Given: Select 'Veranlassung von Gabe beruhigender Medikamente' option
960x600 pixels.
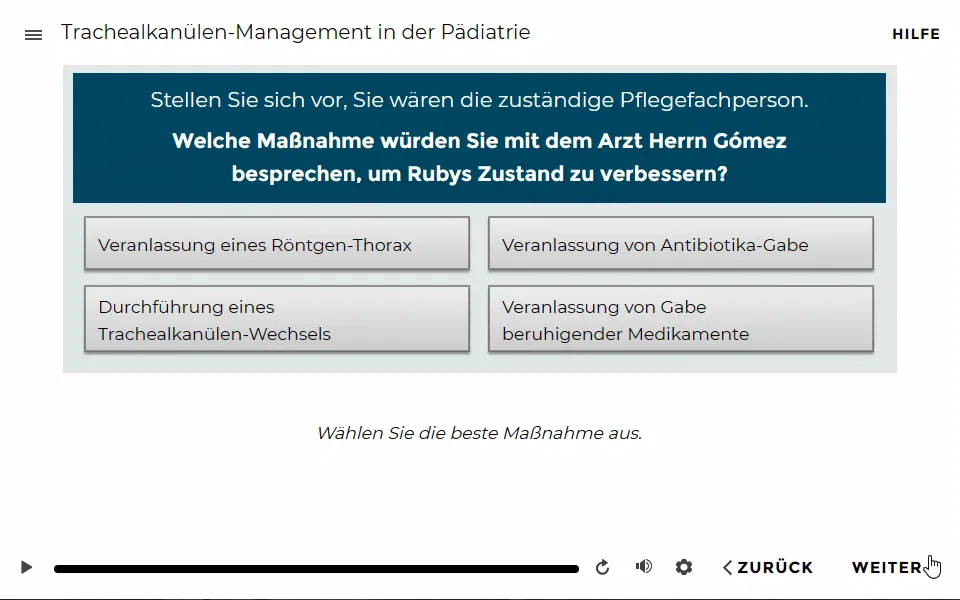Looking at the screenshot, I should click(x=681, y=319).
